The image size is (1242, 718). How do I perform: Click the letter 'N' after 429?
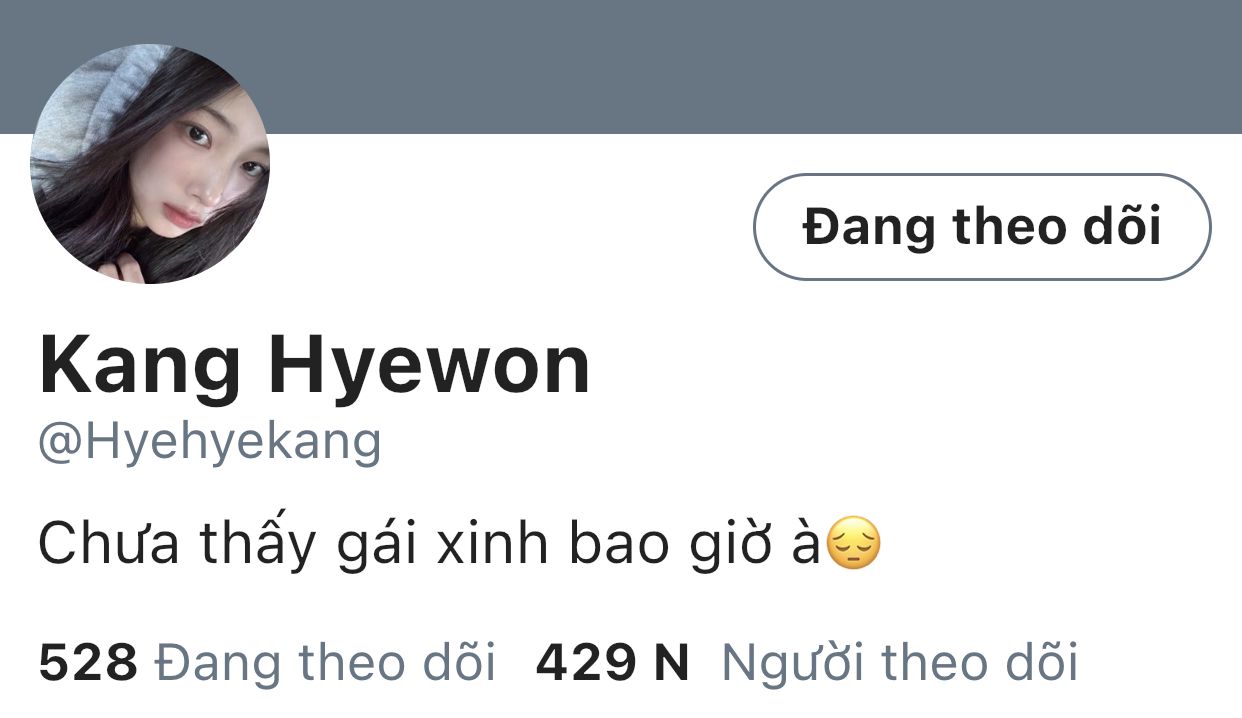tap(672, 663)
